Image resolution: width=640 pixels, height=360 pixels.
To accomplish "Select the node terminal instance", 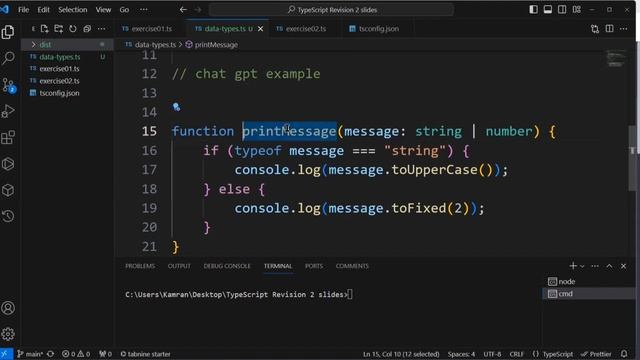I will click(x=589, y=282).
